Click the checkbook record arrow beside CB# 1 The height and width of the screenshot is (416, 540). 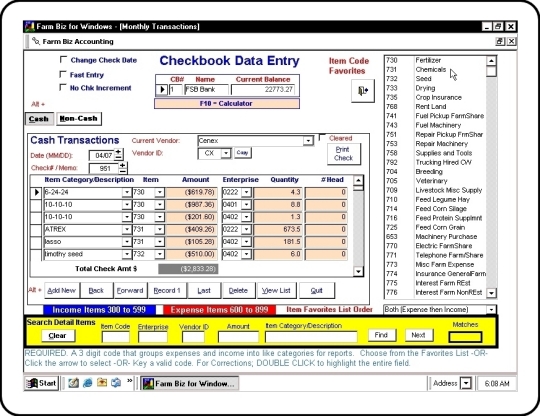pyautogui.click(x=162, y=90)
